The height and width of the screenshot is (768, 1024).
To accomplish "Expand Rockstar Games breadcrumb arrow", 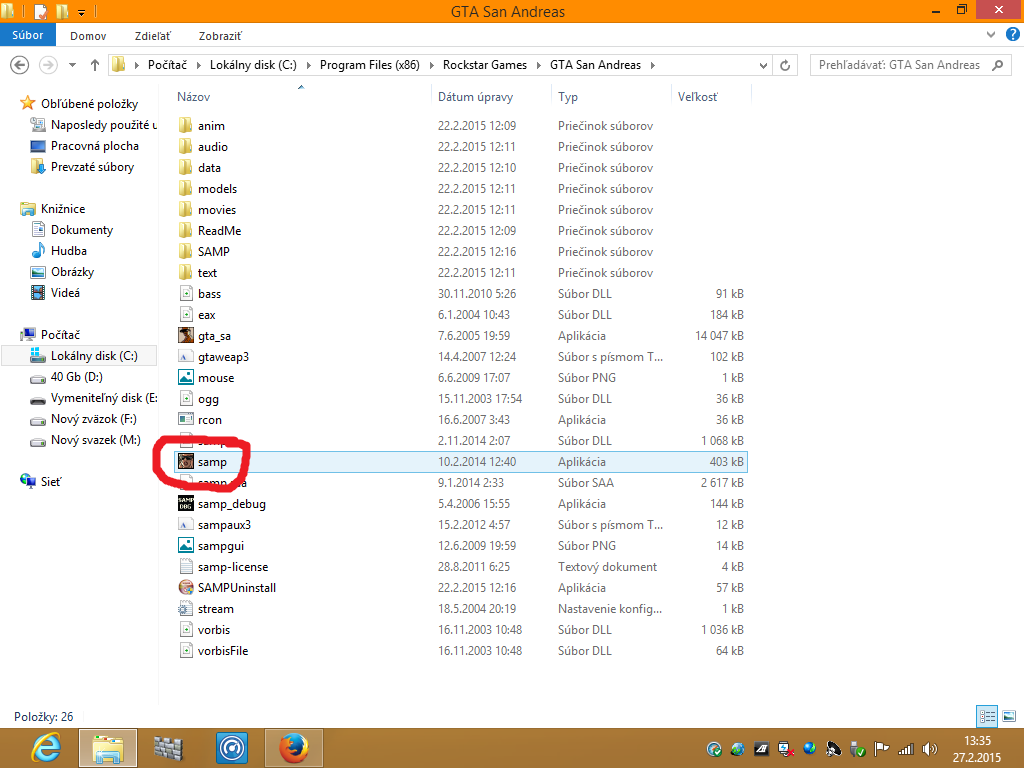I will [538, 65].
